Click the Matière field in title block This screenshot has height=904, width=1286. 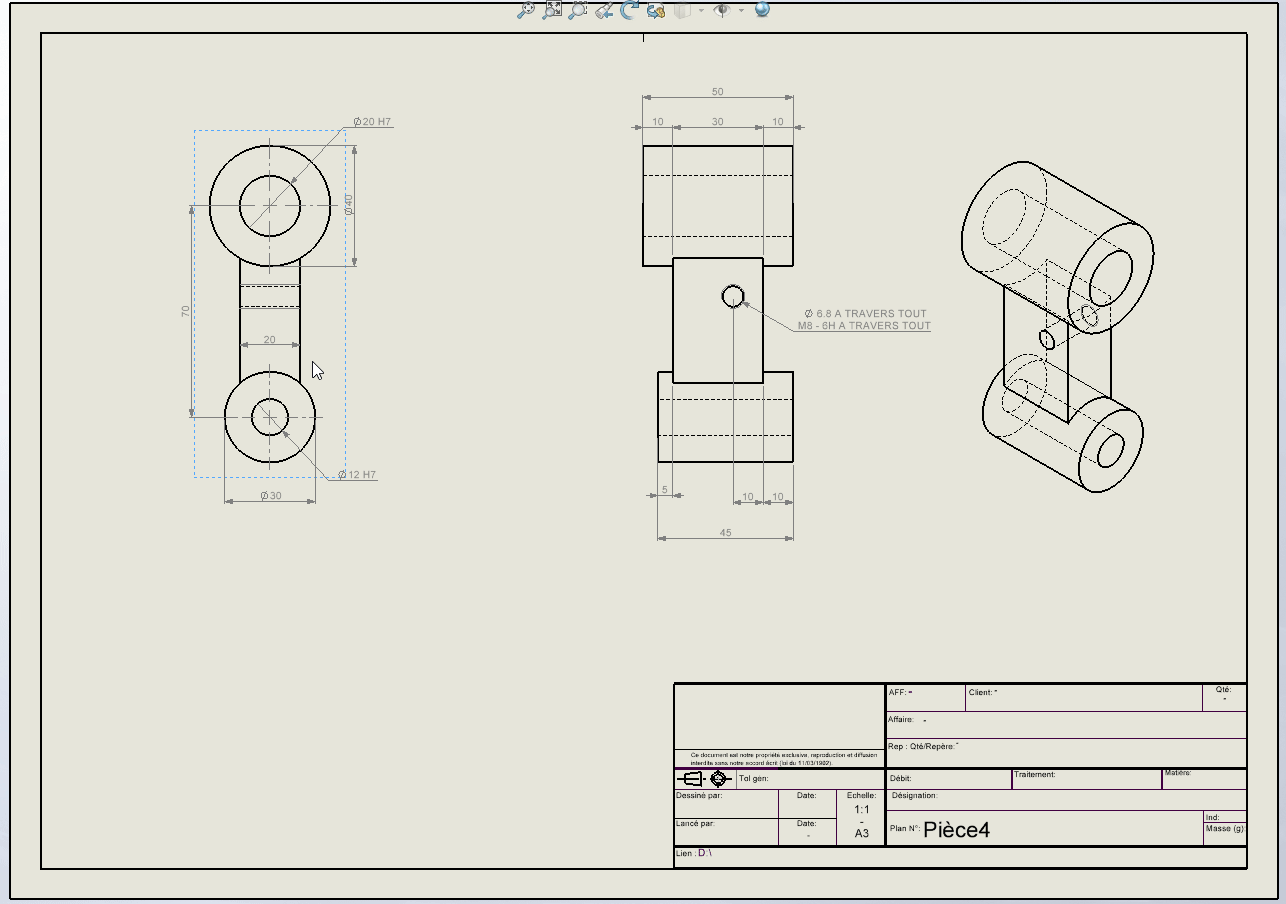[1204, 779]
